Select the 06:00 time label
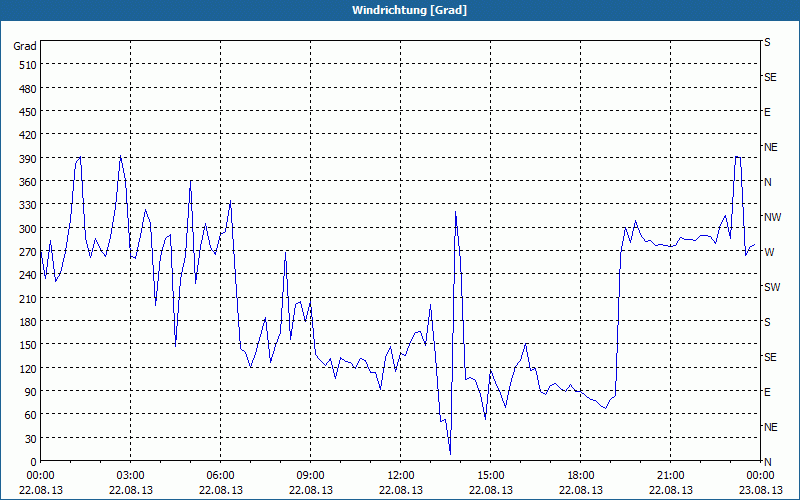The image size is (800, 500). tap(220, 476)
